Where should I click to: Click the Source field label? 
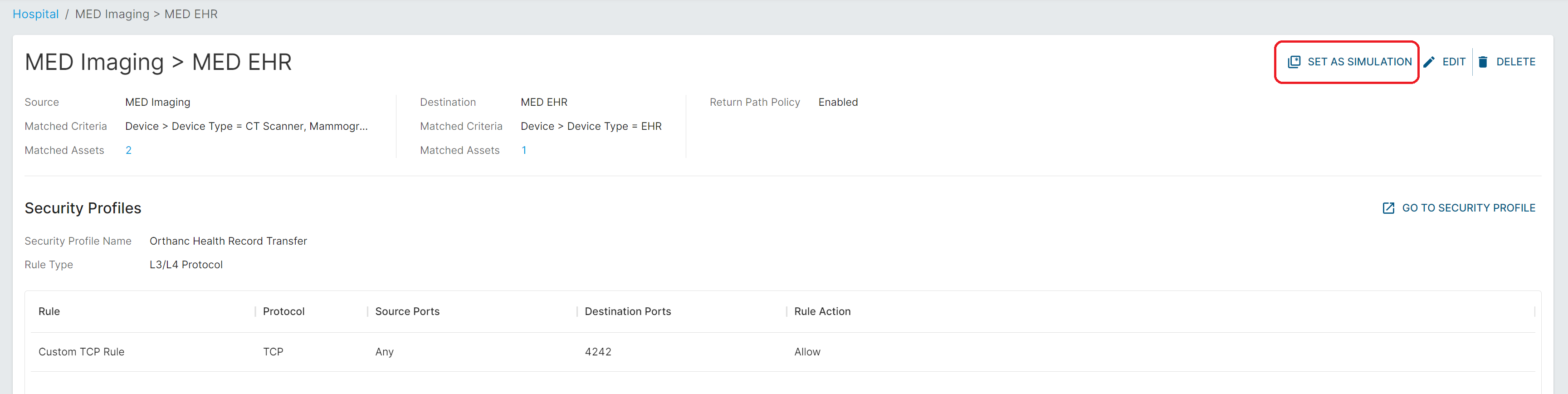coord(41,102)
